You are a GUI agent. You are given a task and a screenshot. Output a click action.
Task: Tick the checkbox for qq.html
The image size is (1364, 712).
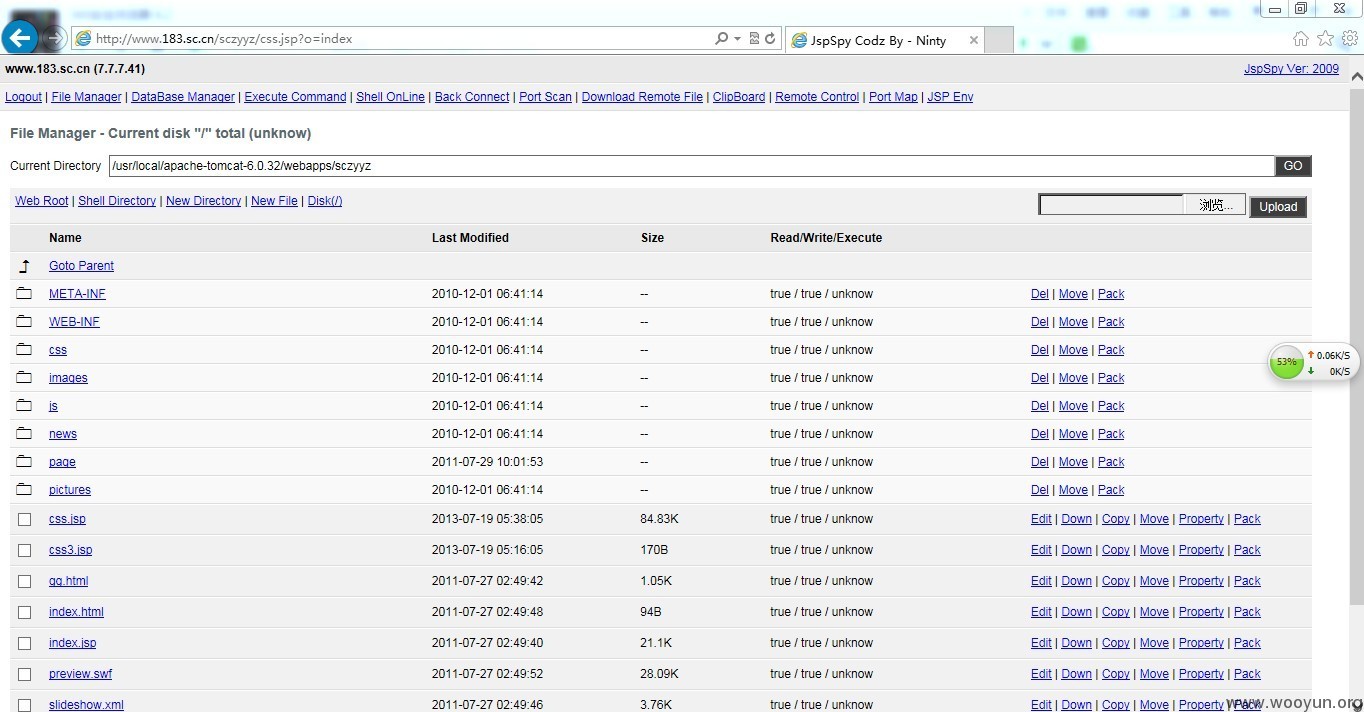coord(25,581)
